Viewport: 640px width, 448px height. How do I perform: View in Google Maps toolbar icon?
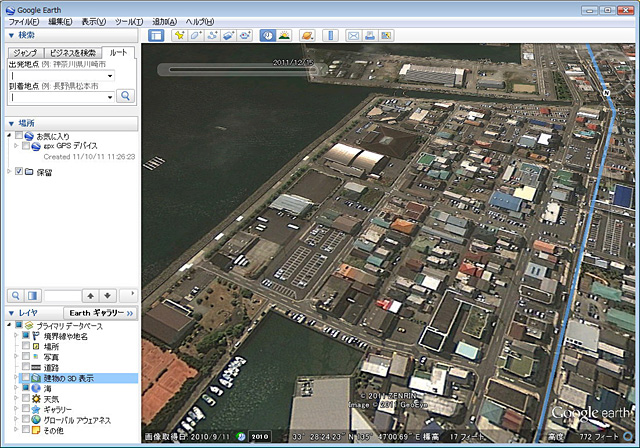point(386,35)
